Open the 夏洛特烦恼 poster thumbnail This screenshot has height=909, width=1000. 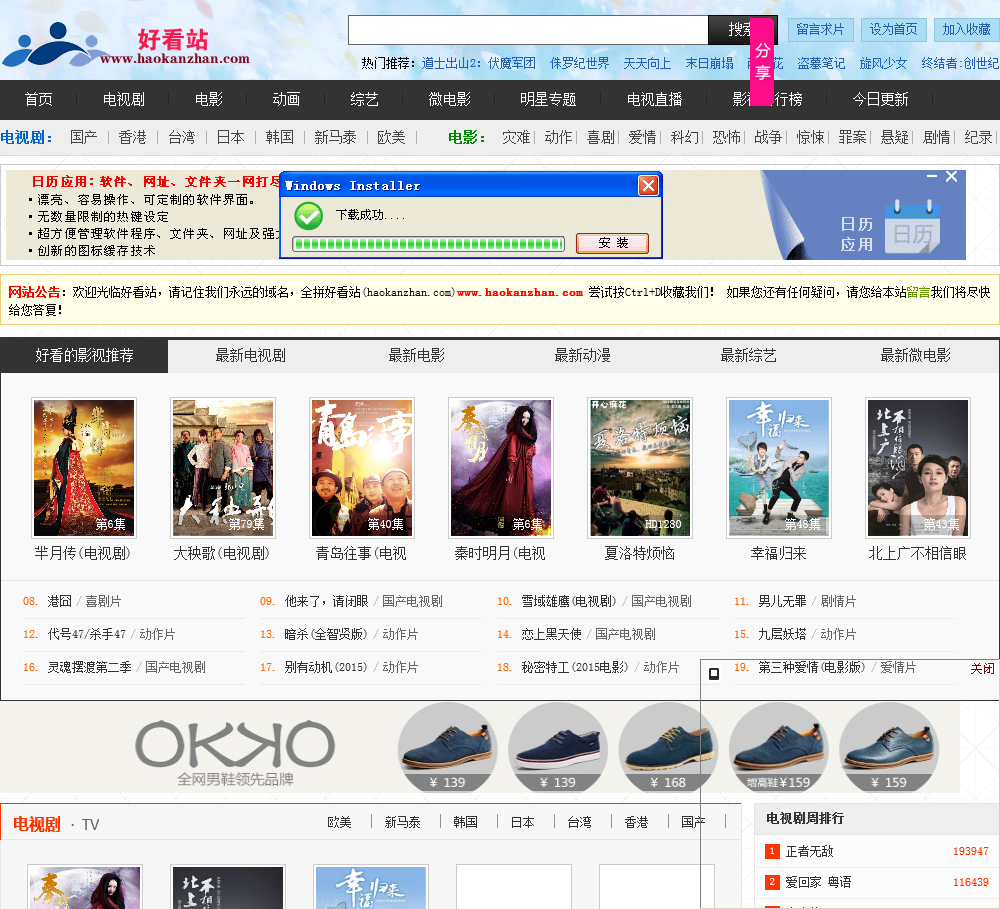[640, 468]
